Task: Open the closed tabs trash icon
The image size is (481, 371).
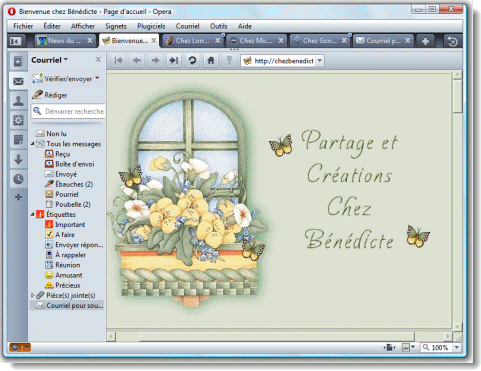Action: (452, 41)
